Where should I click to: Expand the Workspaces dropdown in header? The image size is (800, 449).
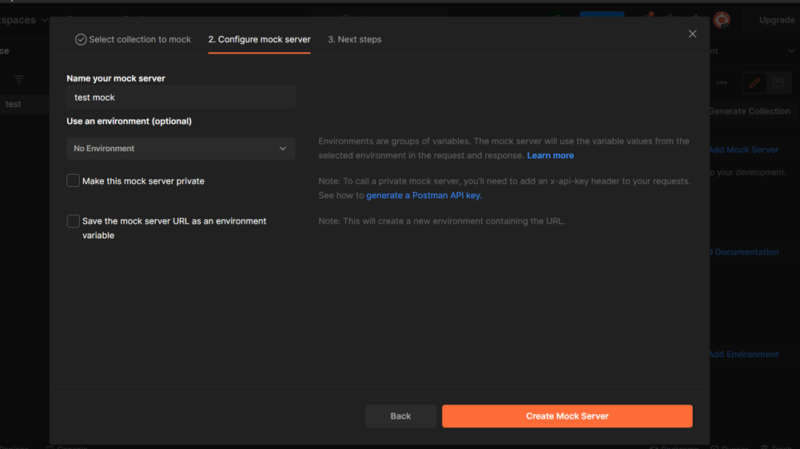pos(24,20)
